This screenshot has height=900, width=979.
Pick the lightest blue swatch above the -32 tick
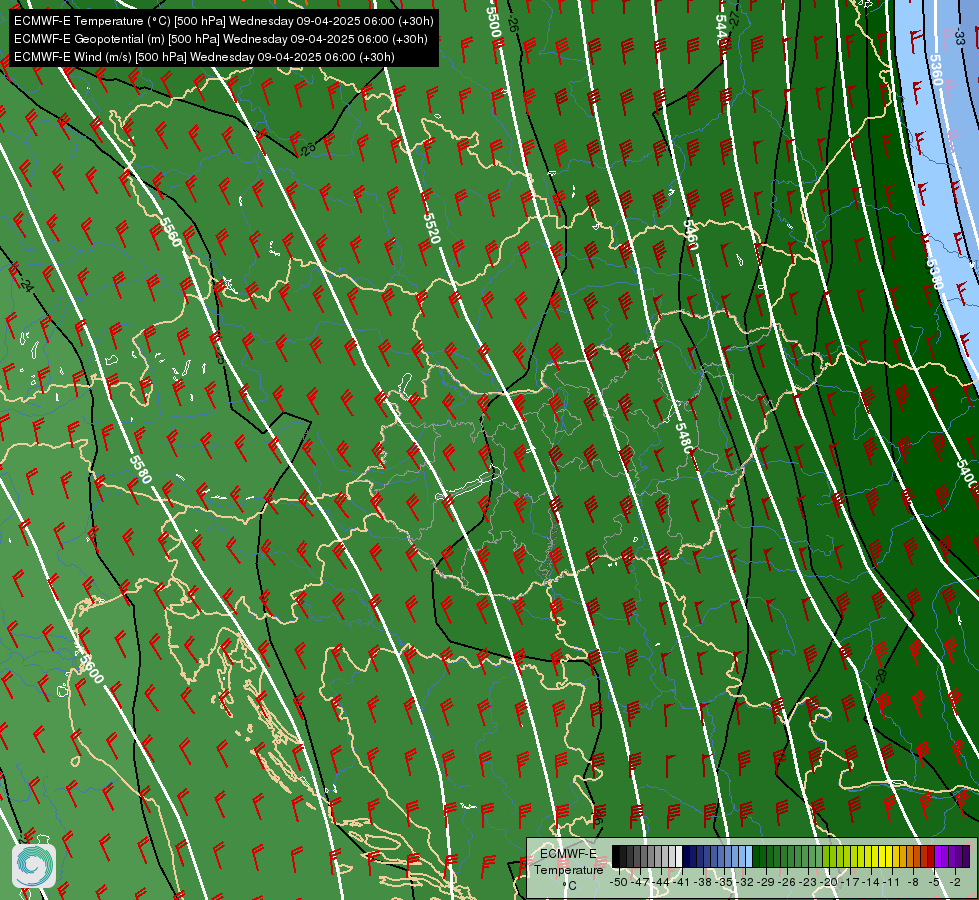point(749,856)
